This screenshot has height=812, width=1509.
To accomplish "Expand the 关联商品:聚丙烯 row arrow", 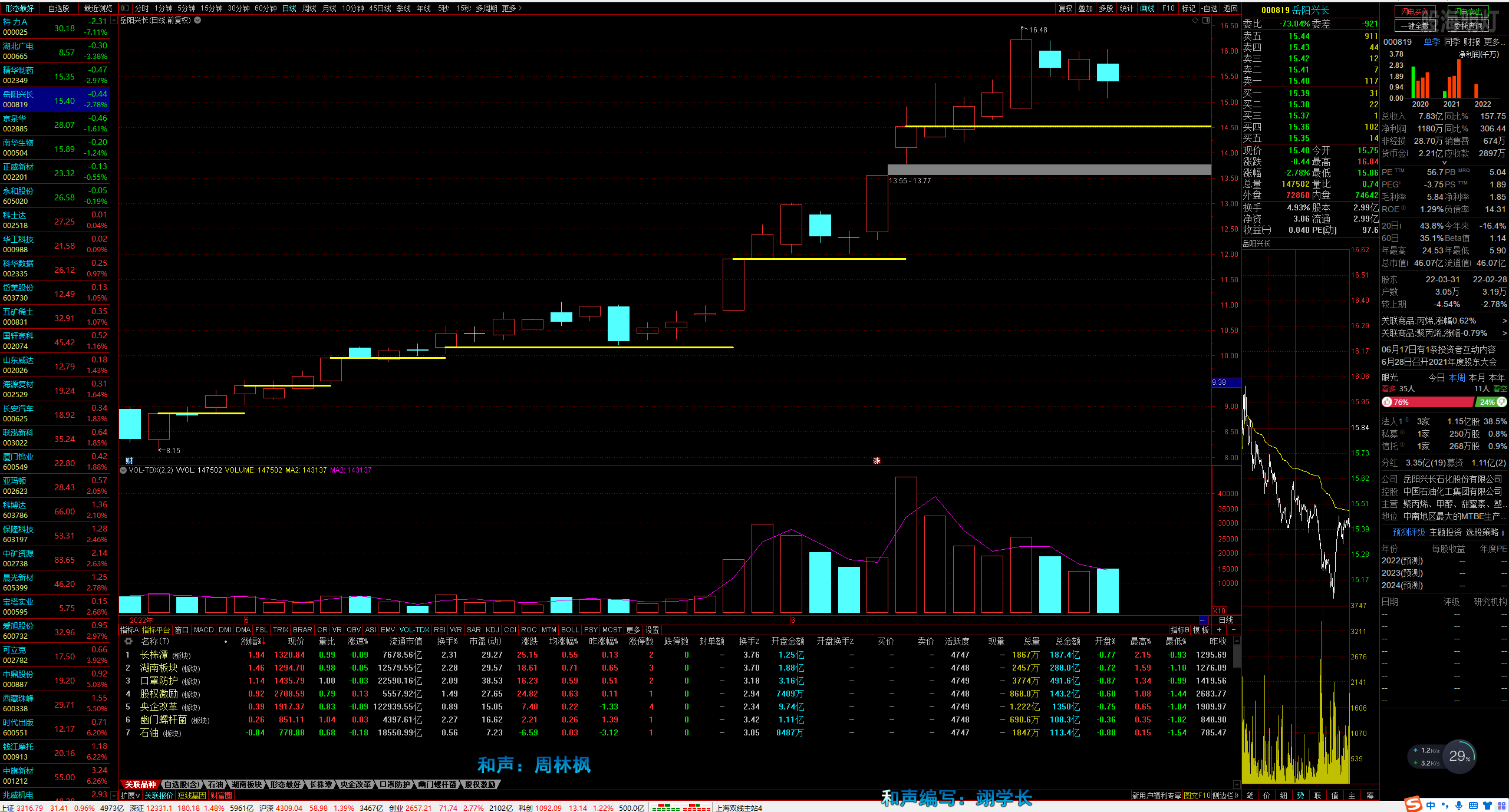I will pos(1504,334).
